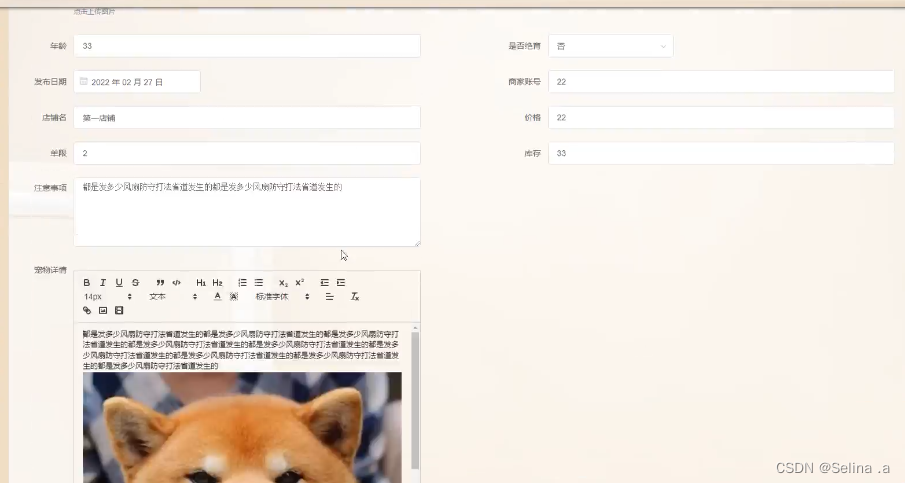Select the Shiba dog image in editor

point(242,427)
